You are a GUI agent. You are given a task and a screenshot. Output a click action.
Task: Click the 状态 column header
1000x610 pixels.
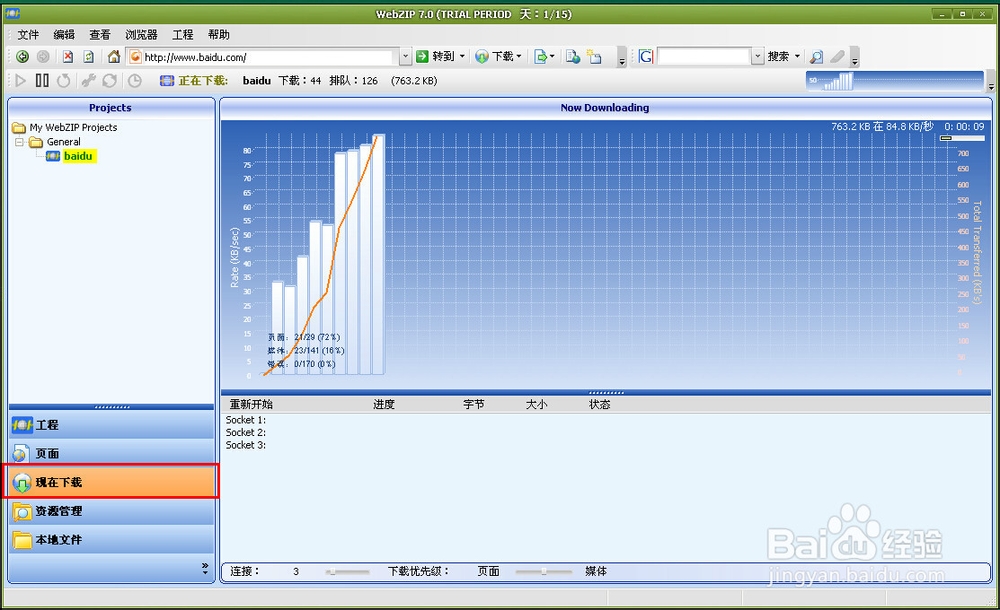click(x=599, y=405)
